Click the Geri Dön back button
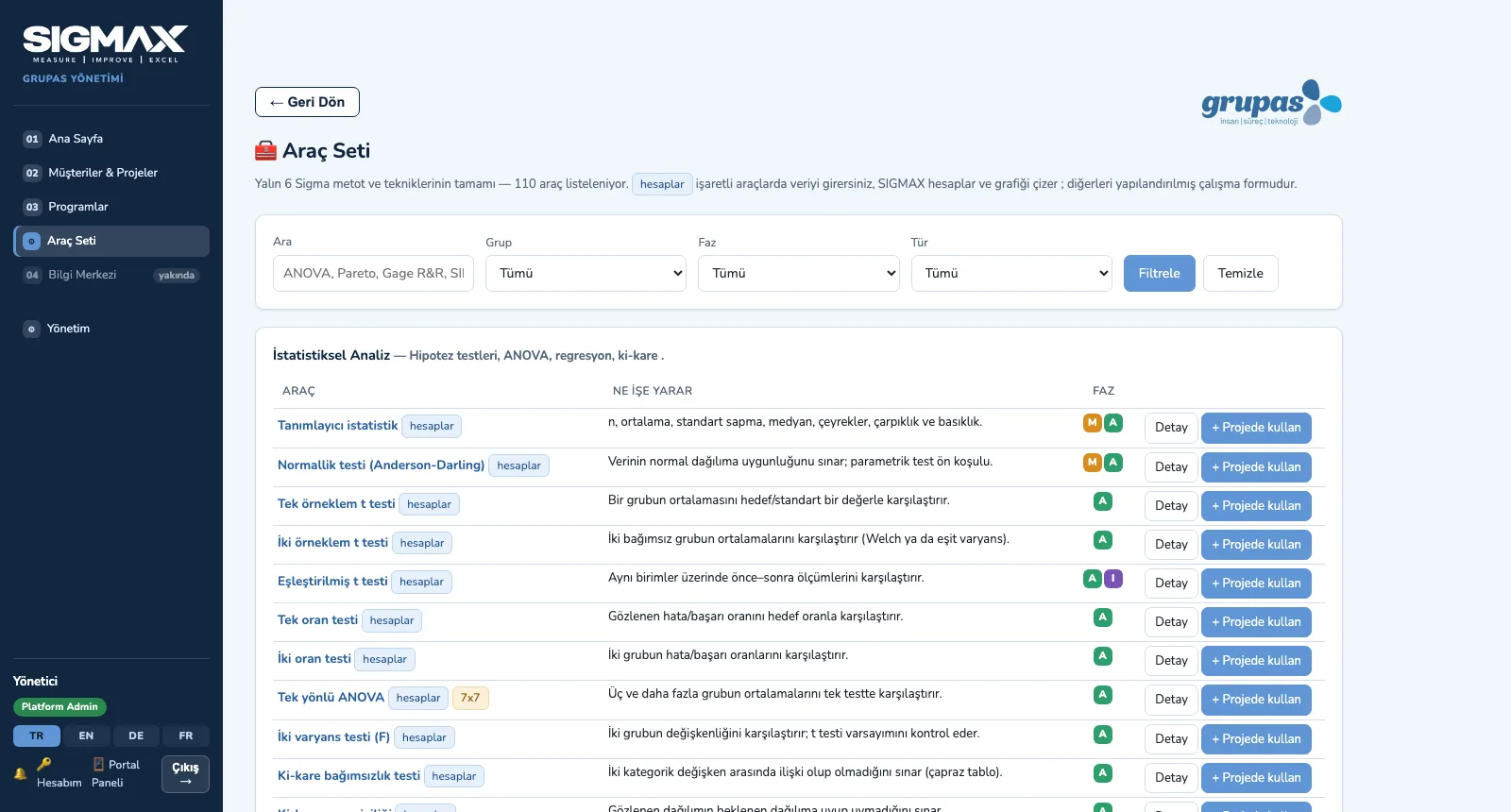Screen dimensions: 1511x812 tap(307, 102)
